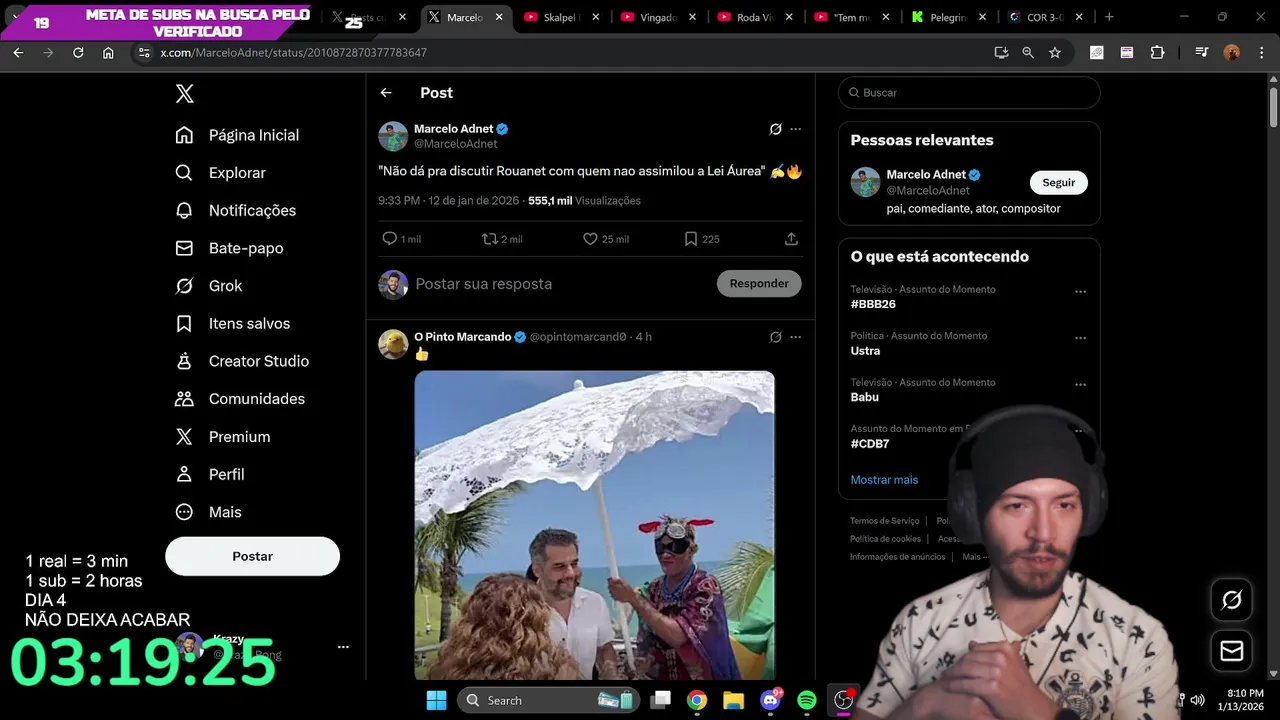Open the beach umbrella image in reply
Screen dimensions: 1280x720
[594, 525]
